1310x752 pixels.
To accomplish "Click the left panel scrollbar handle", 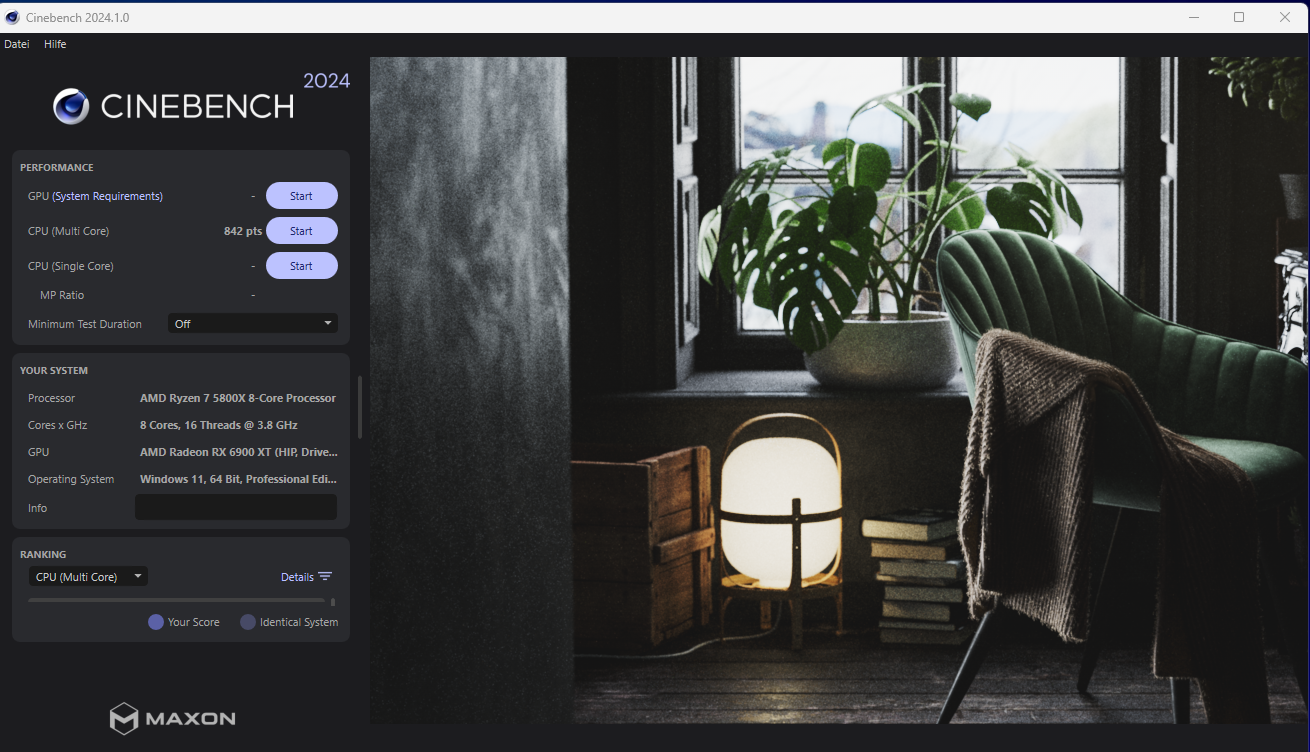I will pyautogui.click(x=360, y=407).
